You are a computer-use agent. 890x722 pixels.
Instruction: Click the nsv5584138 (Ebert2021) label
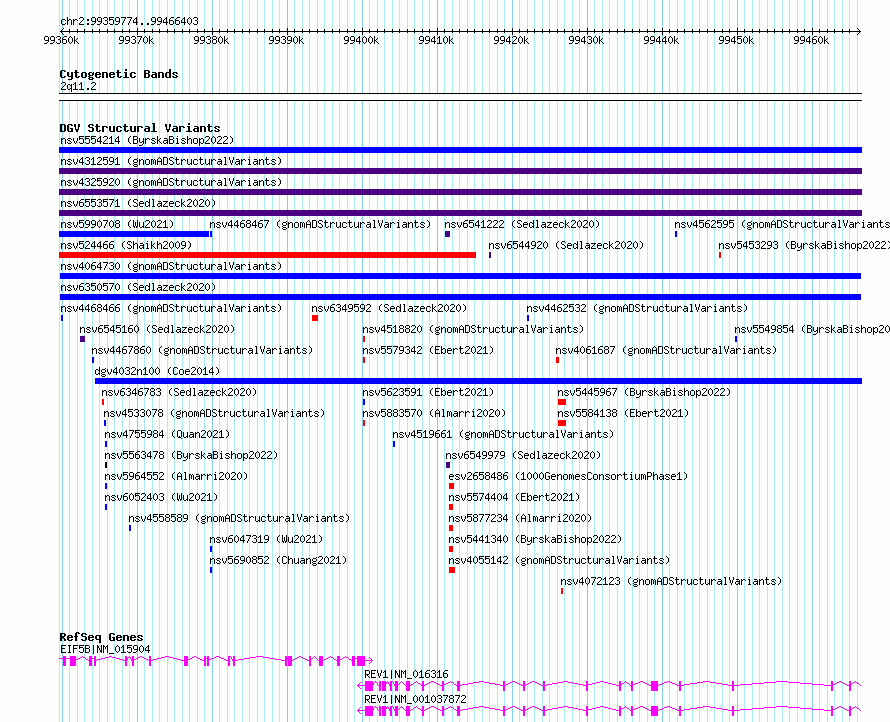tap(623, 413)
